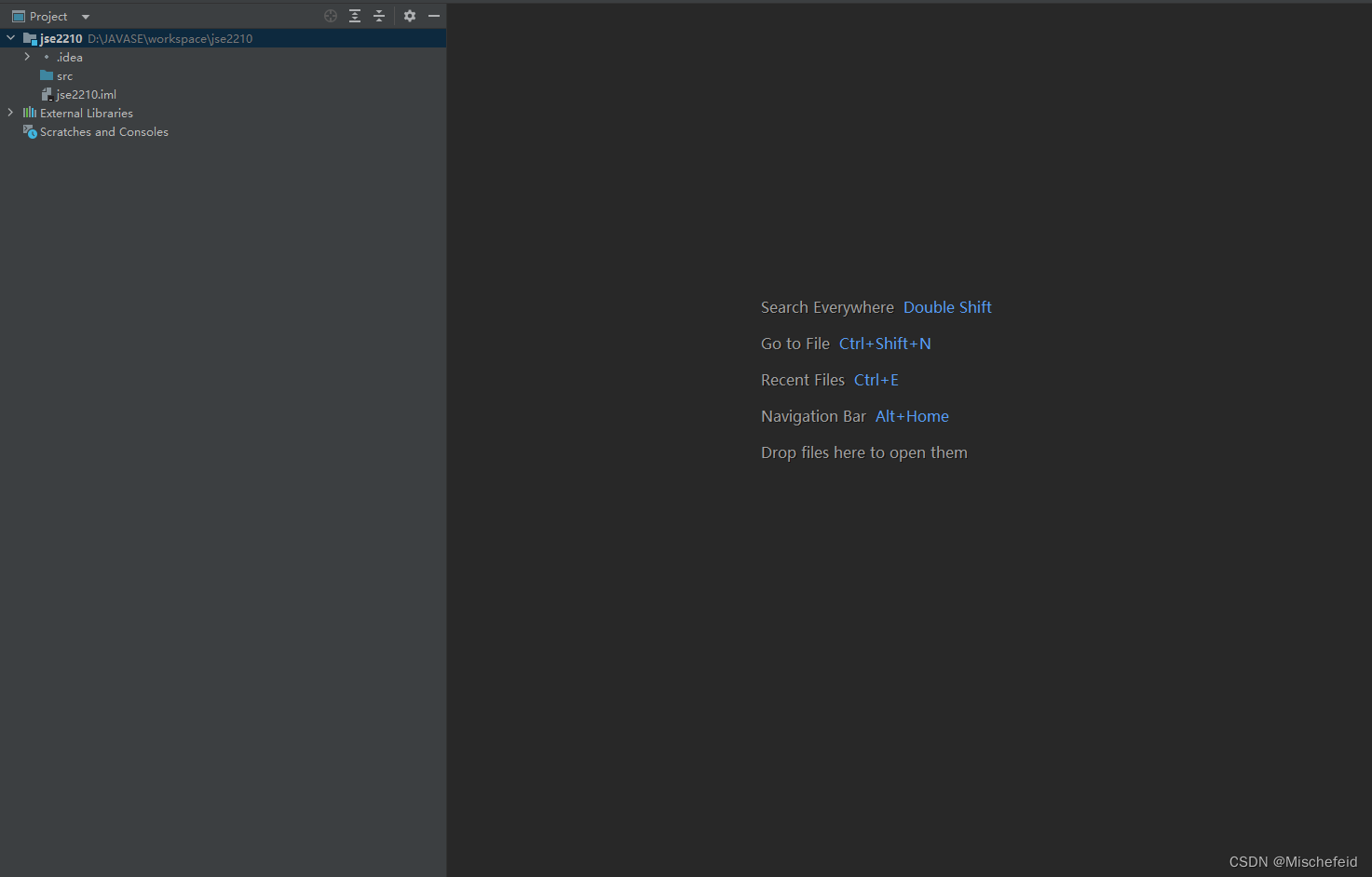Screen dimensions: 1372x877
Task: Click the Go to File shortcut hint
Action: click(885, 344)
